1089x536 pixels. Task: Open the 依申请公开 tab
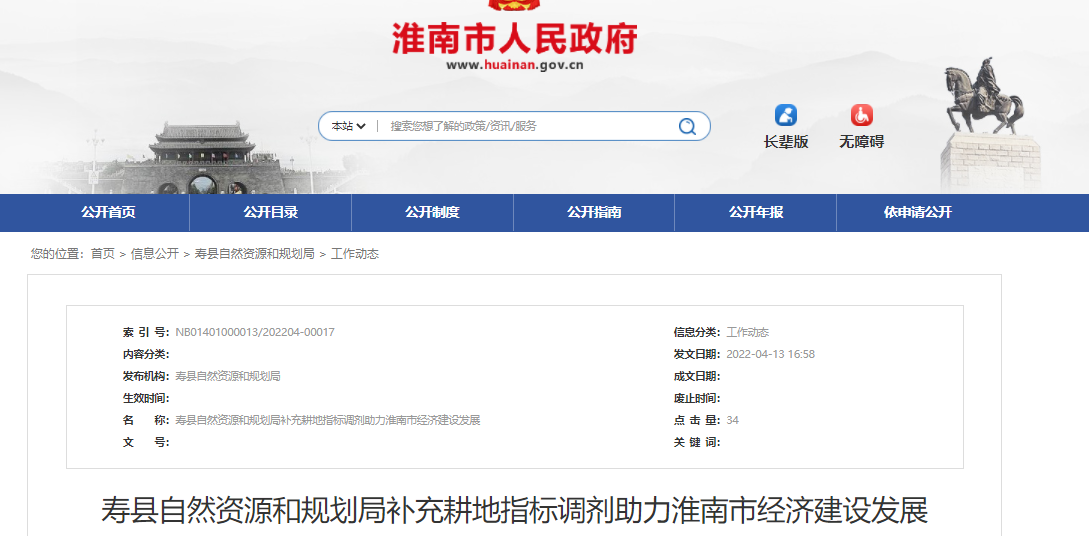[x=917, y=212]
